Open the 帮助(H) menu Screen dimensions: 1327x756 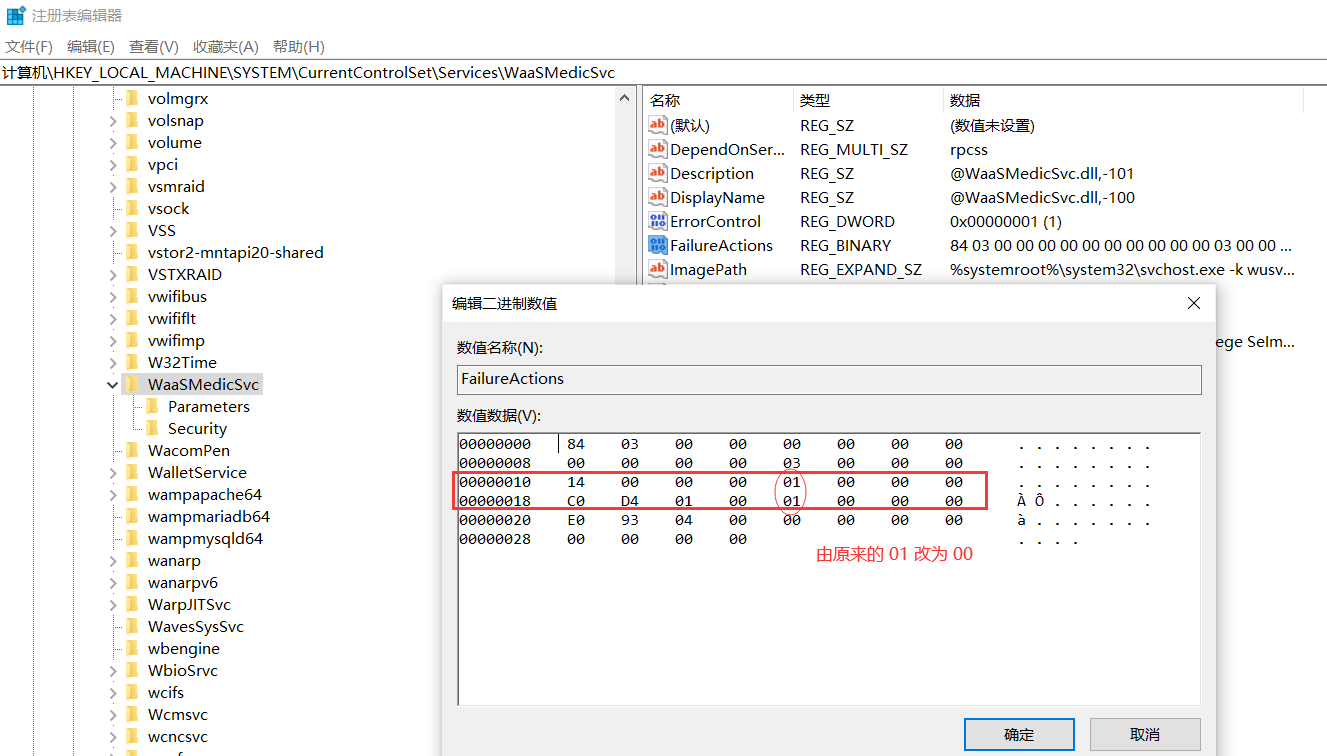[299, 47]
